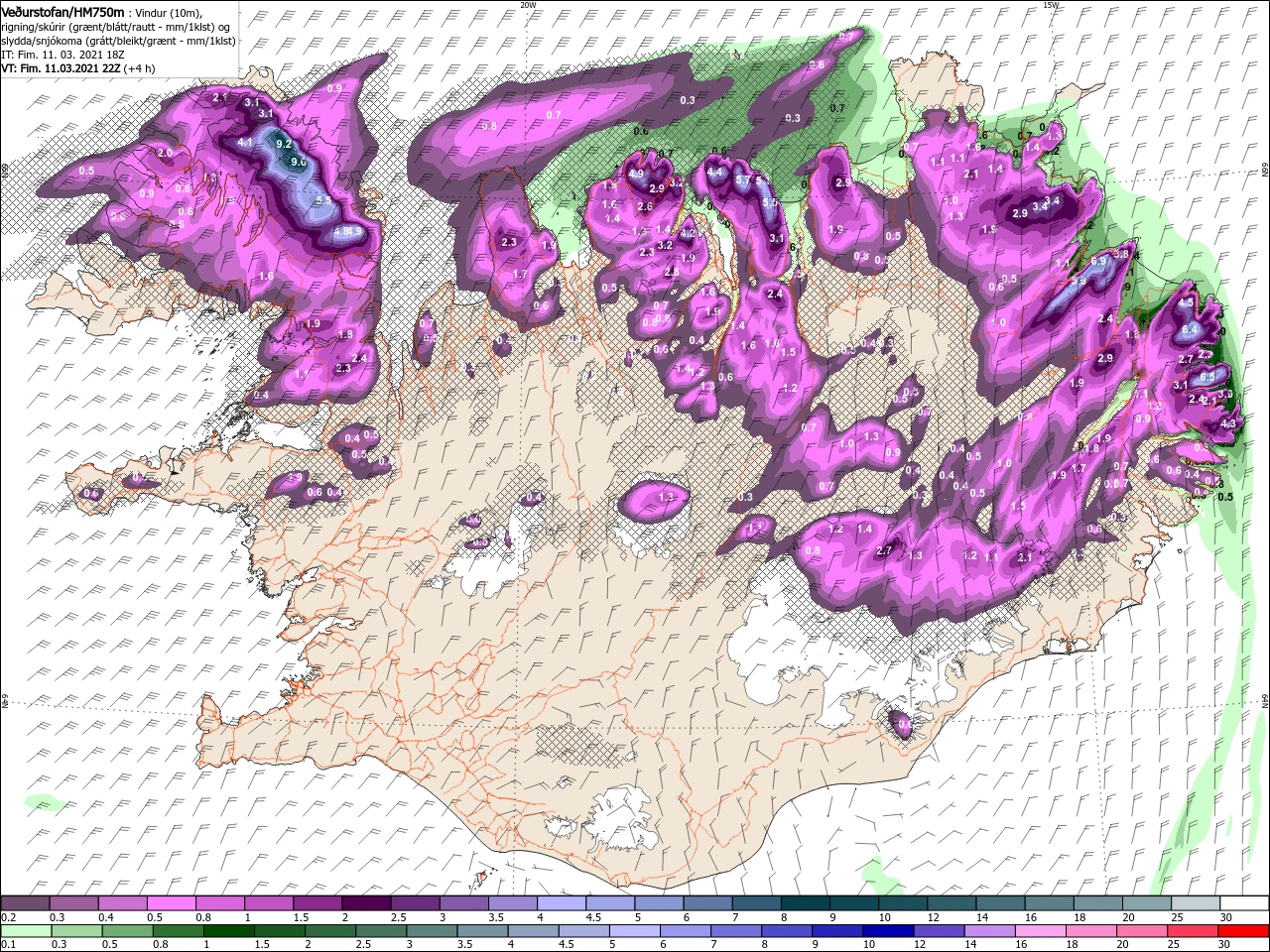
Task: Click the 4.1 snowfall value in the Westfjords
Action: point(245,143)
